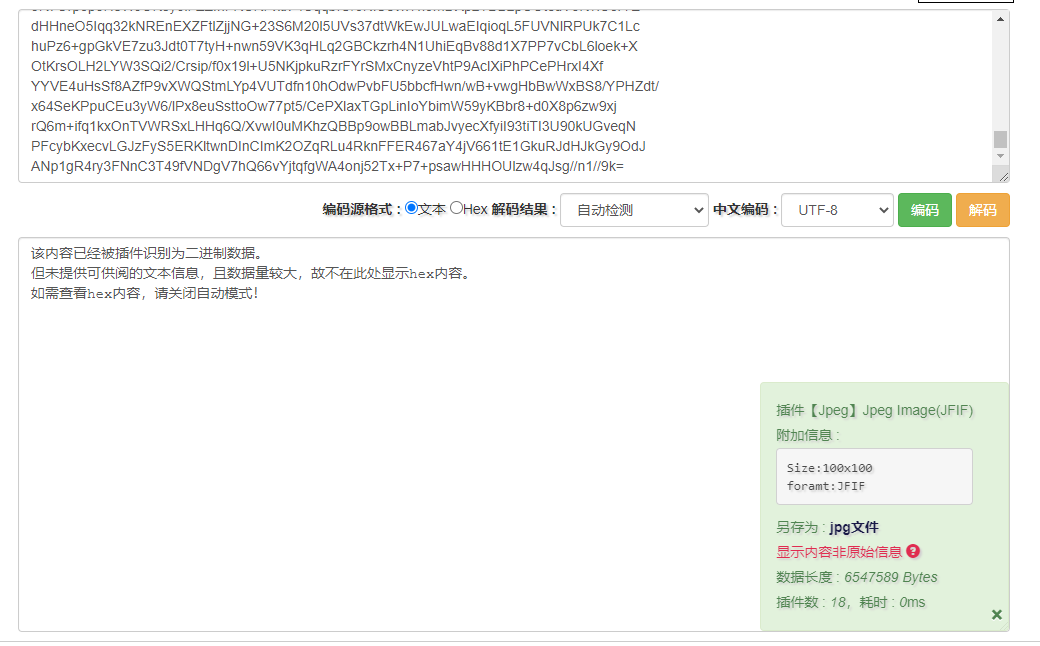Click the resize handle of the input textarea
Screen dimensions: 1040x646
click(x=1003, y=176)
